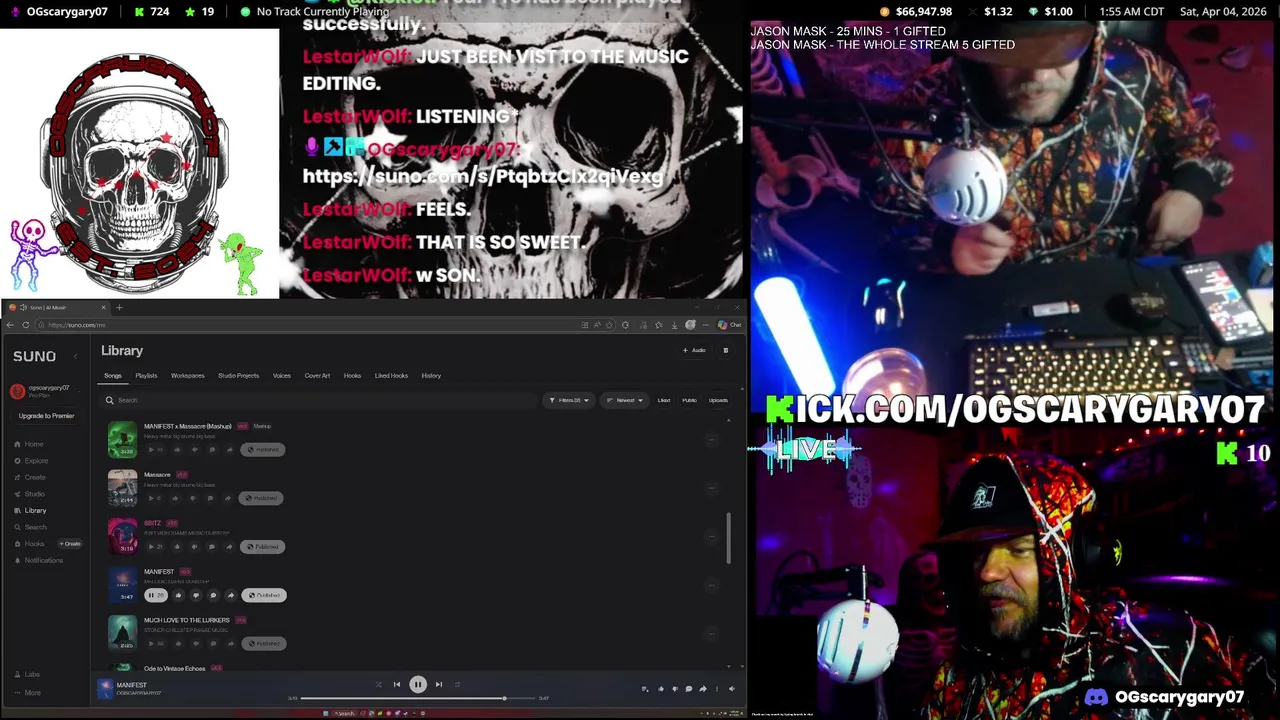Viewport: 1280px width, 720px height.
Task: Switch to the Studio Projects tab
Action: click(x=238, y=376)
